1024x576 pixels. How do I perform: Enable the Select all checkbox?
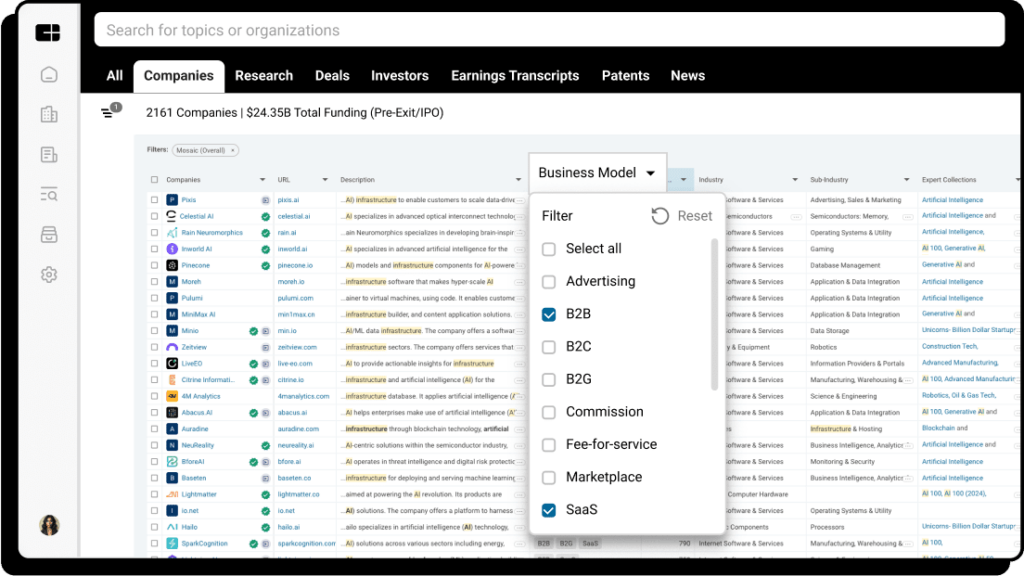[x=548, y=248]
